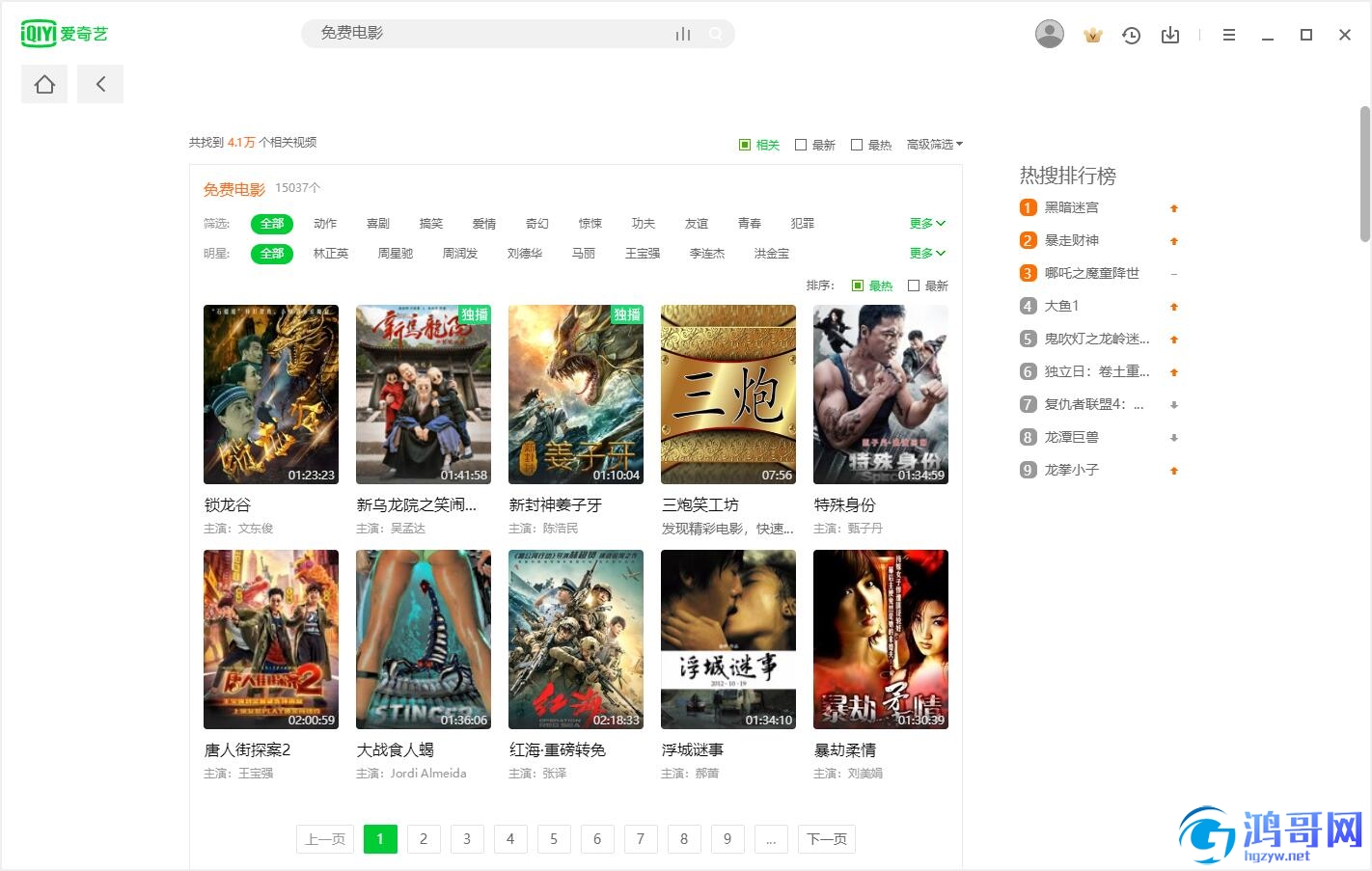Filter by star 周星驰
This screenshot has height=871, width=1372.
pos(396,254)
